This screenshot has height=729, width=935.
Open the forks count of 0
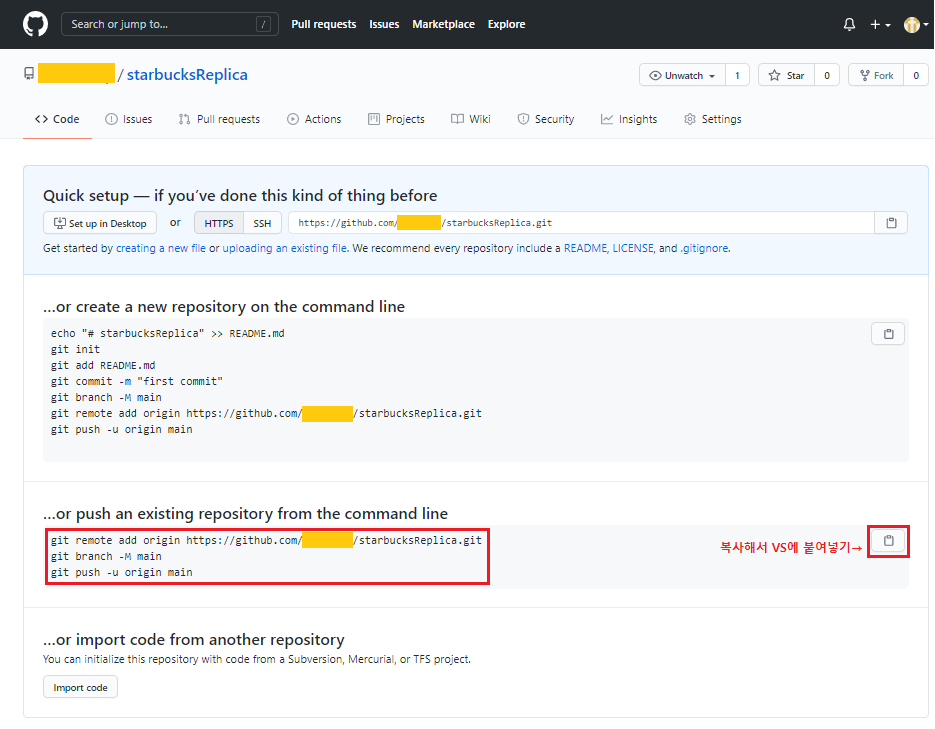tap(916, 75)
